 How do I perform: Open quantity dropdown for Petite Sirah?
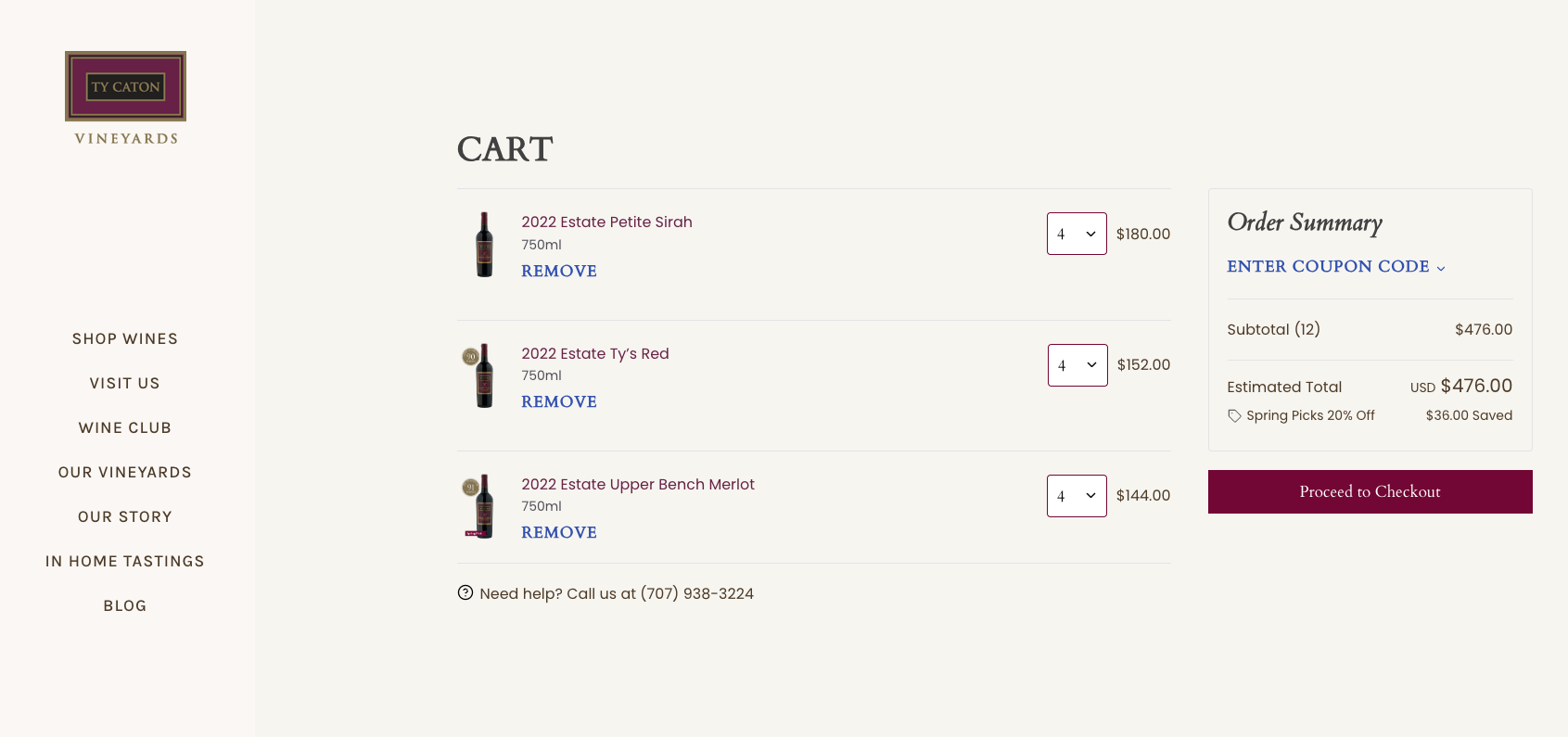(1077, 234)
